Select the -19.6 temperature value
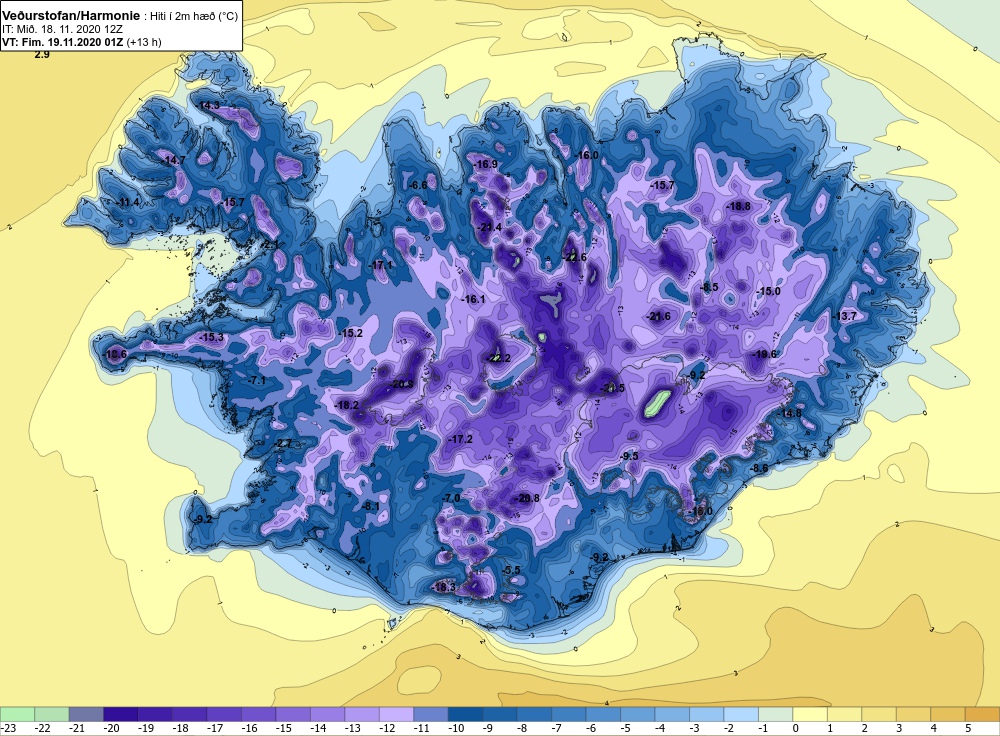This screenshot has width=1000, height=736. pos(765,355)
